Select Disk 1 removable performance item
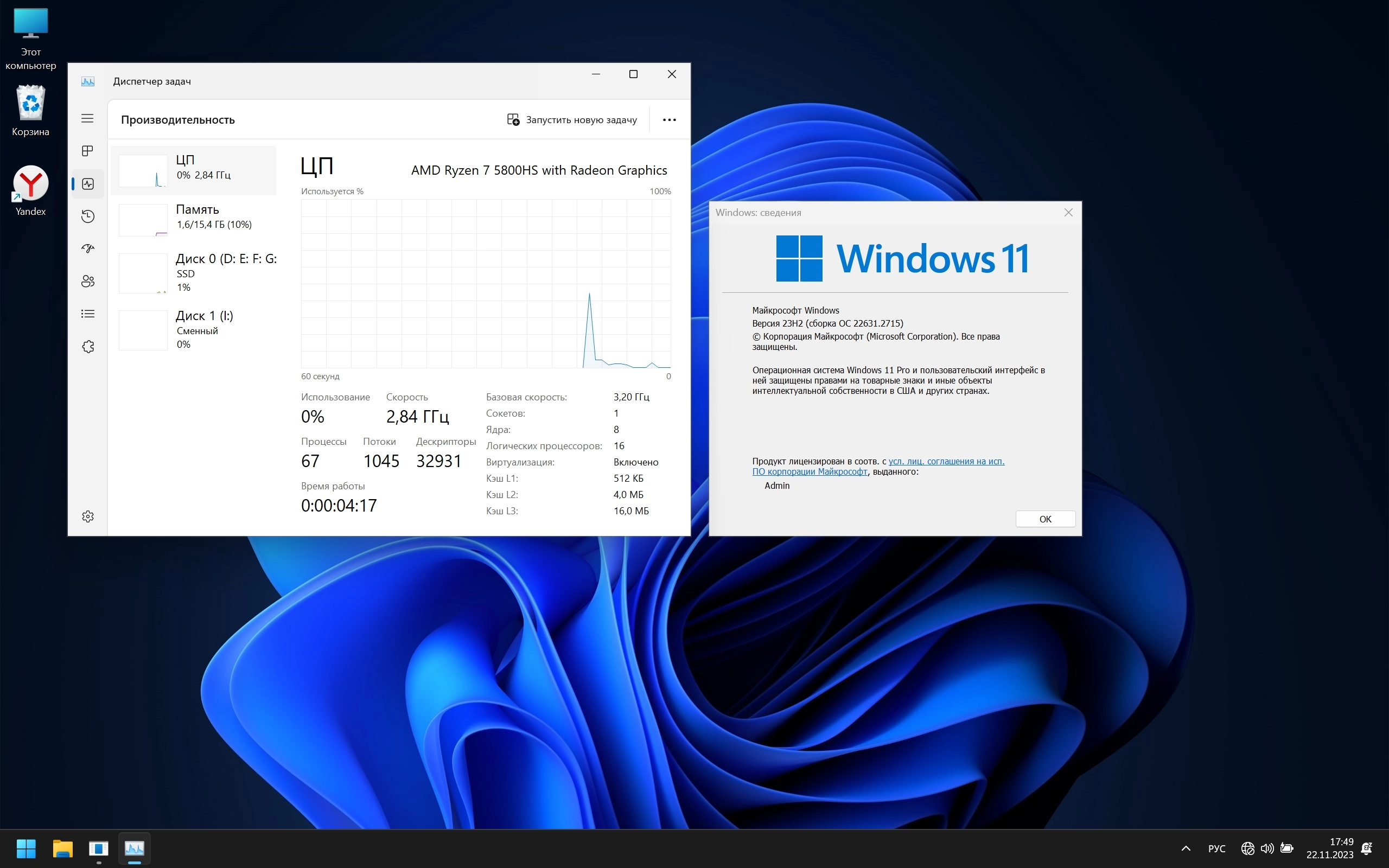The image size is (1389, 868). pos(195,329)
